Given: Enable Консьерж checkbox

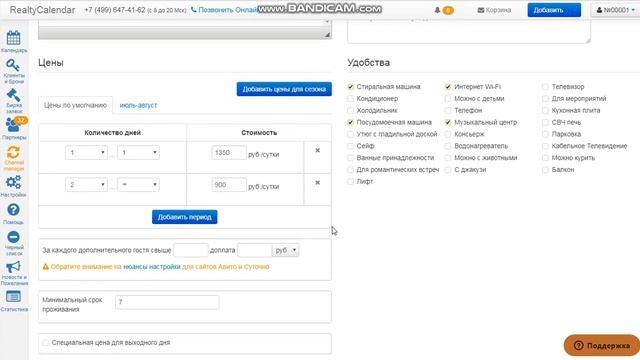Looking at the screenshot, I should tap(448, 134).
